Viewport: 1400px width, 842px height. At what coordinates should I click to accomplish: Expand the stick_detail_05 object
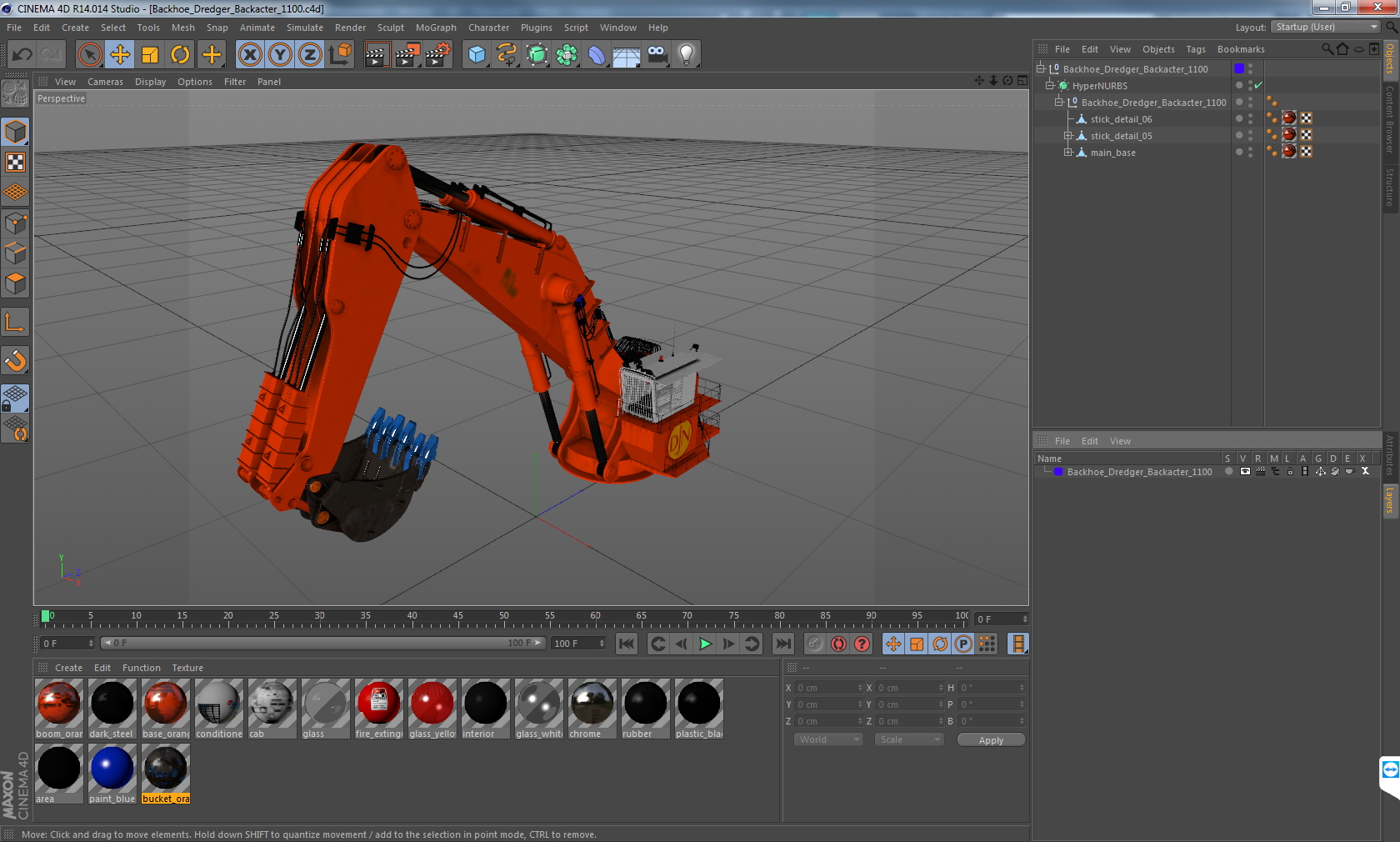(1068, 136)
